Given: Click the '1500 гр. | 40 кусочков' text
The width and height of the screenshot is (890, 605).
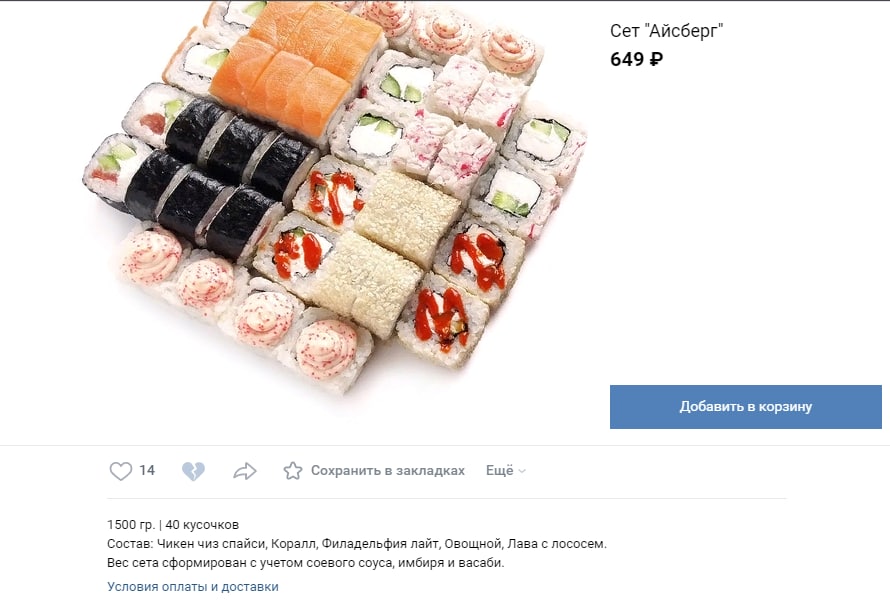Looking at the screenshot, I should 173,525.
